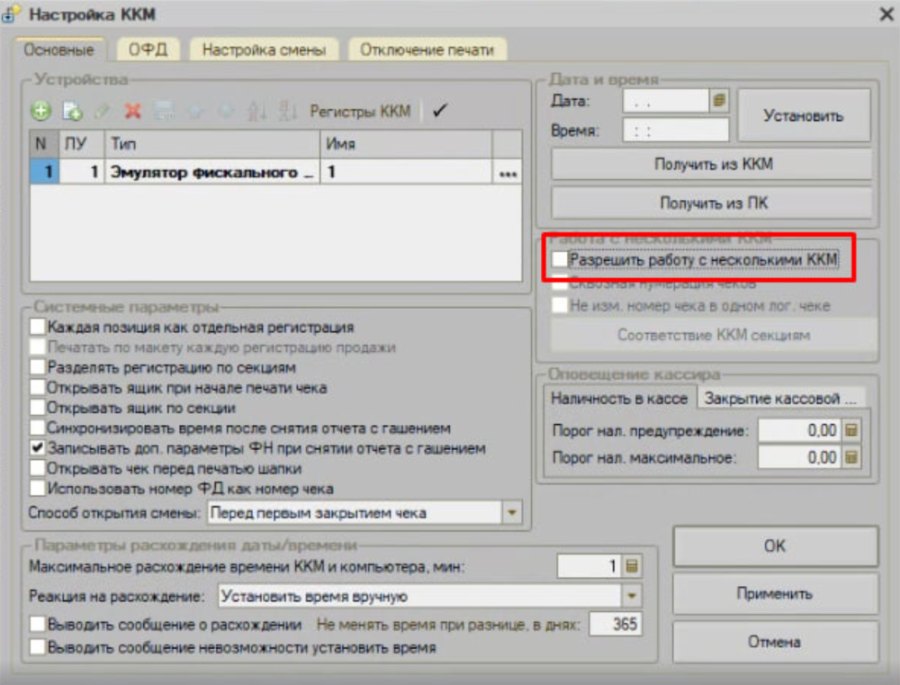This screenshot has height=685, width=900.
Task: Delete the selected device with the red cross
Action: (133, 110)
